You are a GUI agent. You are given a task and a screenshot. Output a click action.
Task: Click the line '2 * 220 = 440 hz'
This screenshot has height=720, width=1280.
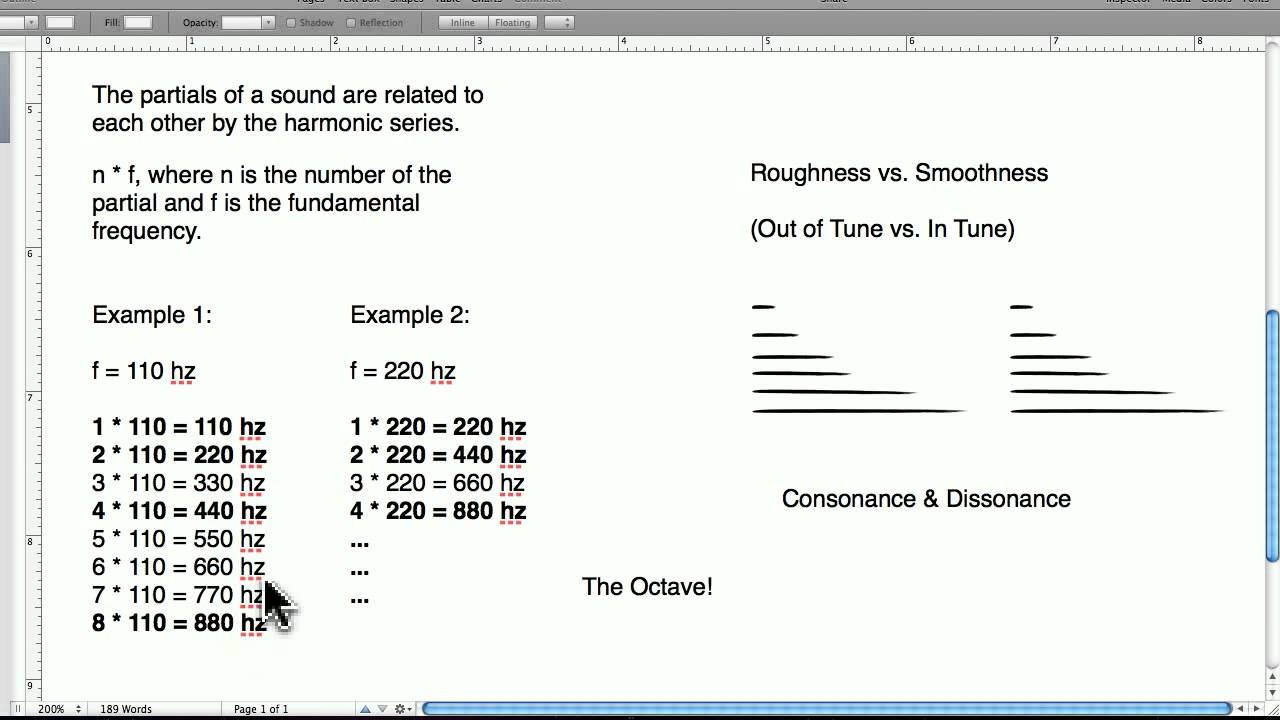pos(438,455)
